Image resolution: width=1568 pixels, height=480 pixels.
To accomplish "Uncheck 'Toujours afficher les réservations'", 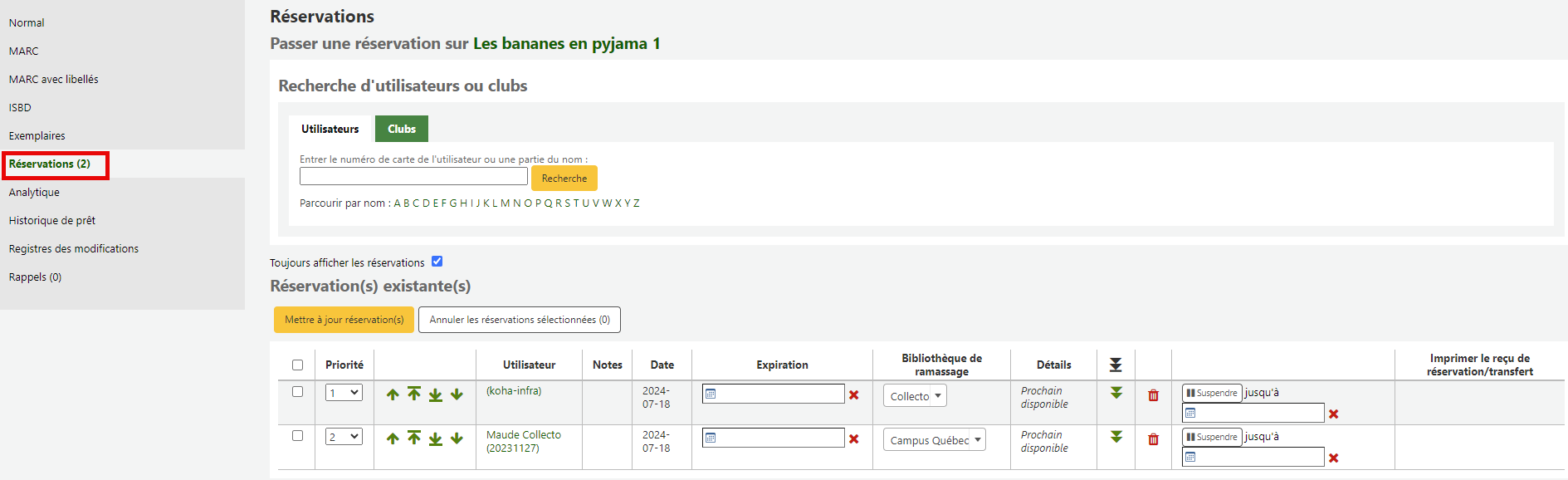I will pos(437,262).
